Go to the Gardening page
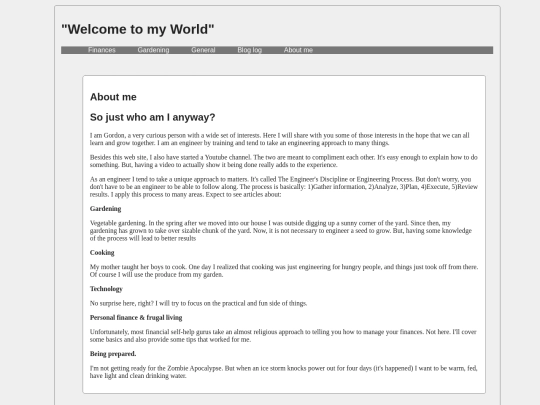 click(x=153, y=50)
